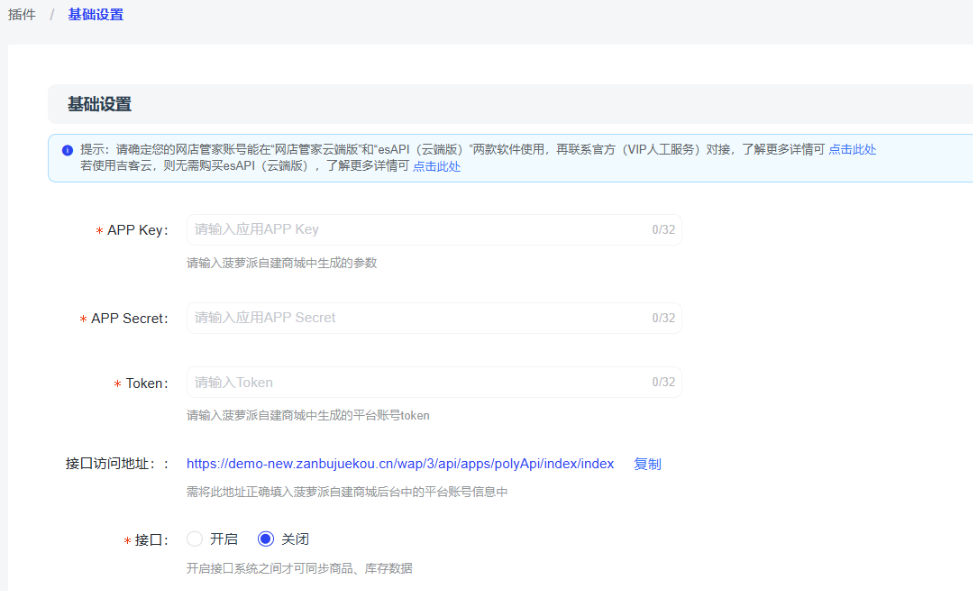
Task: Click the 接口访问地址 label
Action: point(108,464)
